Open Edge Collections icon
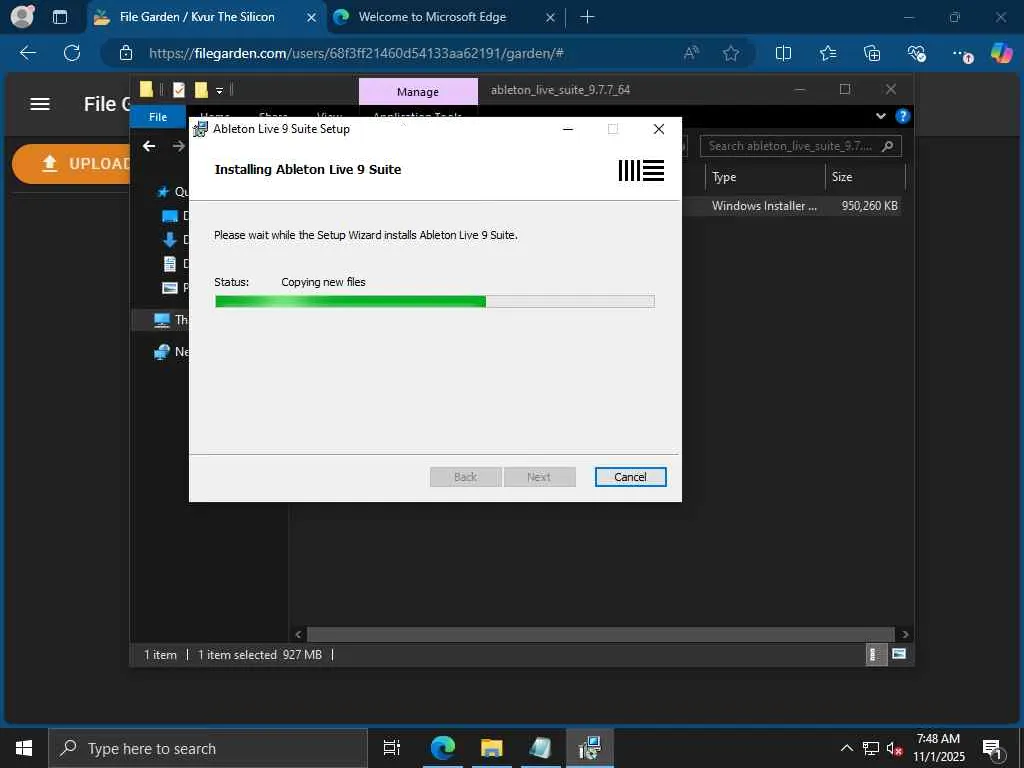 coord(872,53)
